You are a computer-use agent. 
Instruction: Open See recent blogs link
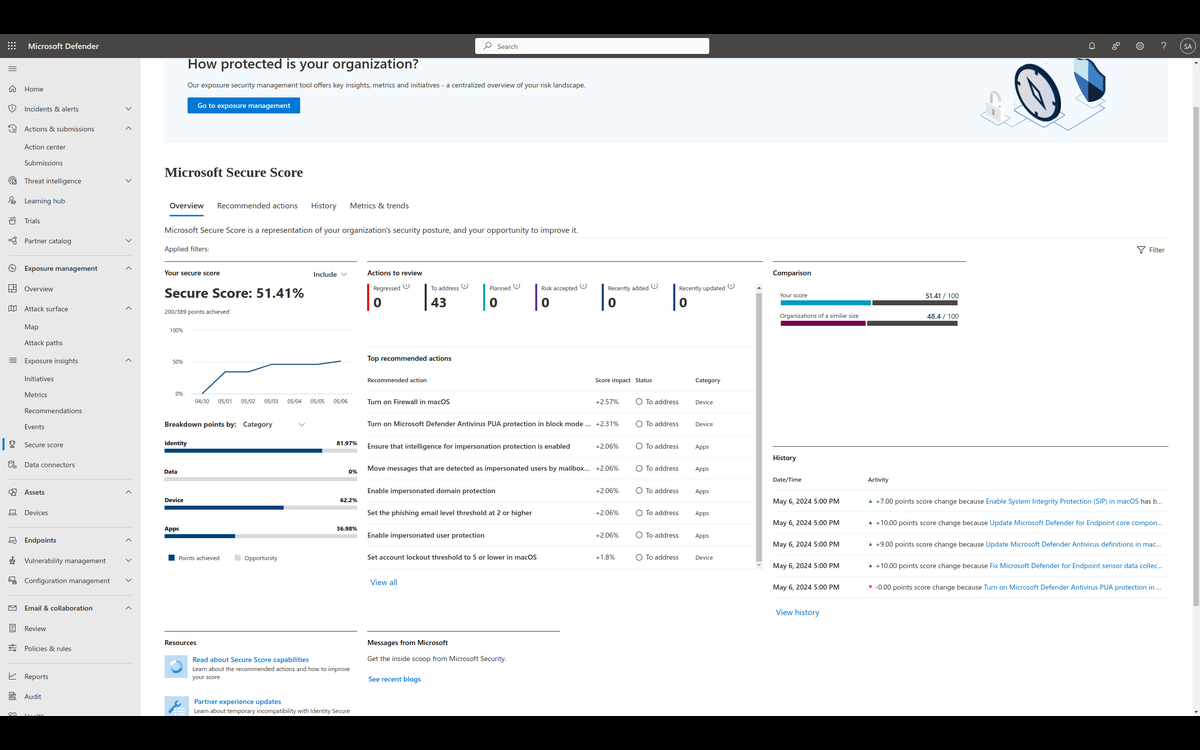[x=394, y=679]
